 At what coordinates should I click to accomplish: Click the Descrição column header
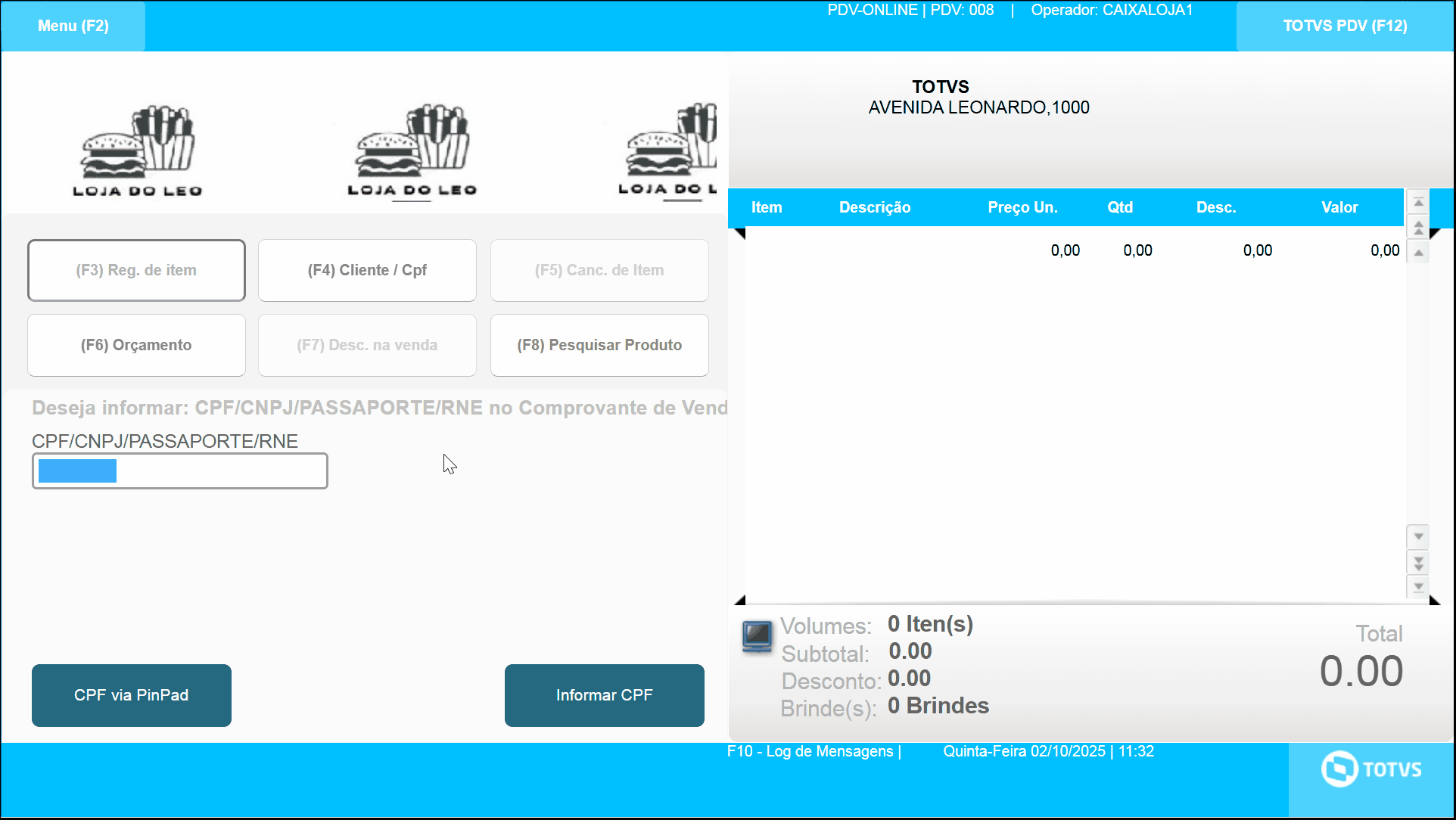pyautogui.click(x=874, y=207)
